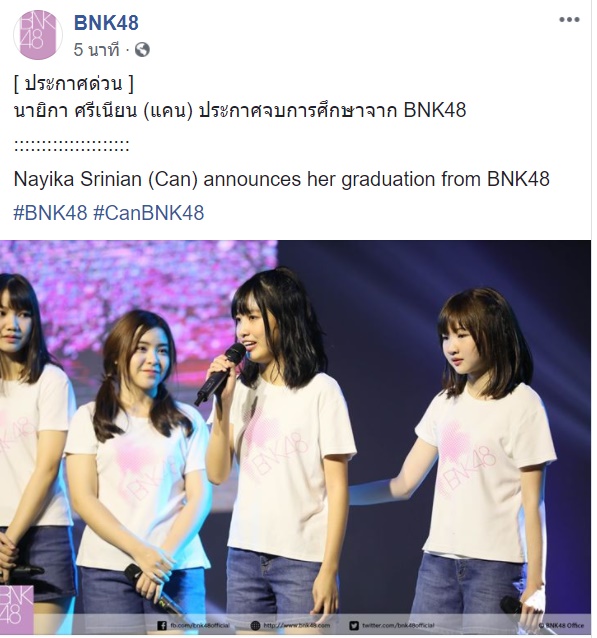
Task: Open the post timestamp "5 นาที"
Action: [96, 50]
